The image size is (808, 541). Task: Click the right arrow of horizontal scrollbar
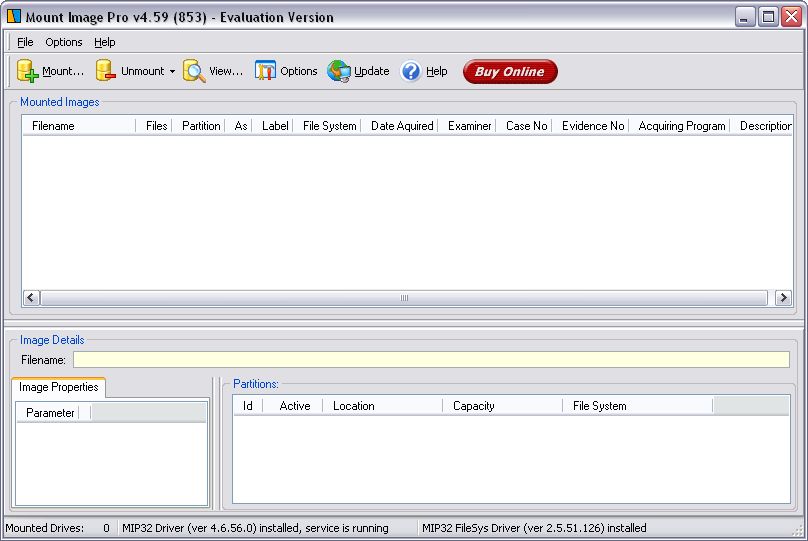783,298
